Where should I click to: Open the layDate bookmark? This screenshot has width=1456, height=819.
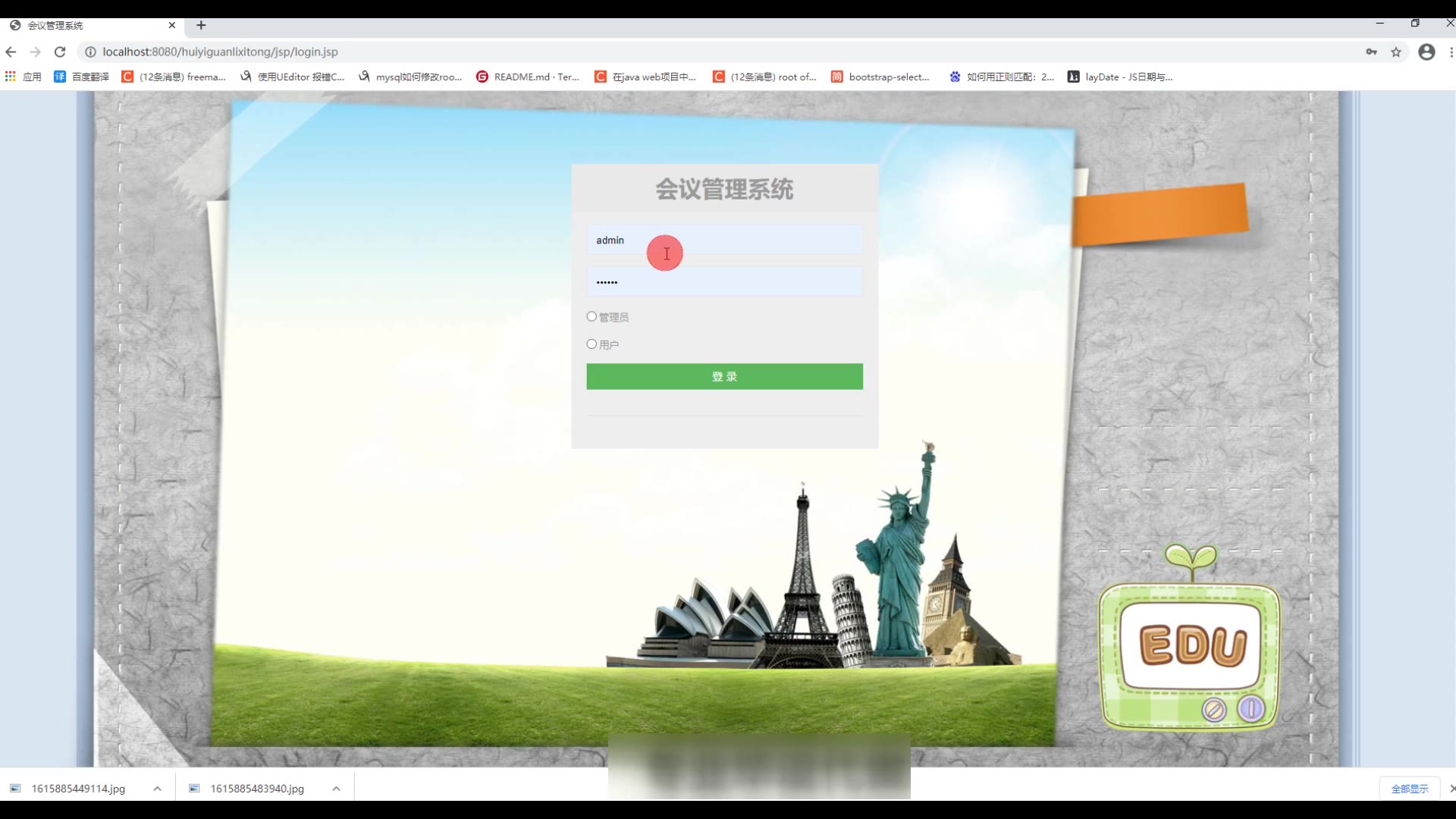click(1120, 77)
